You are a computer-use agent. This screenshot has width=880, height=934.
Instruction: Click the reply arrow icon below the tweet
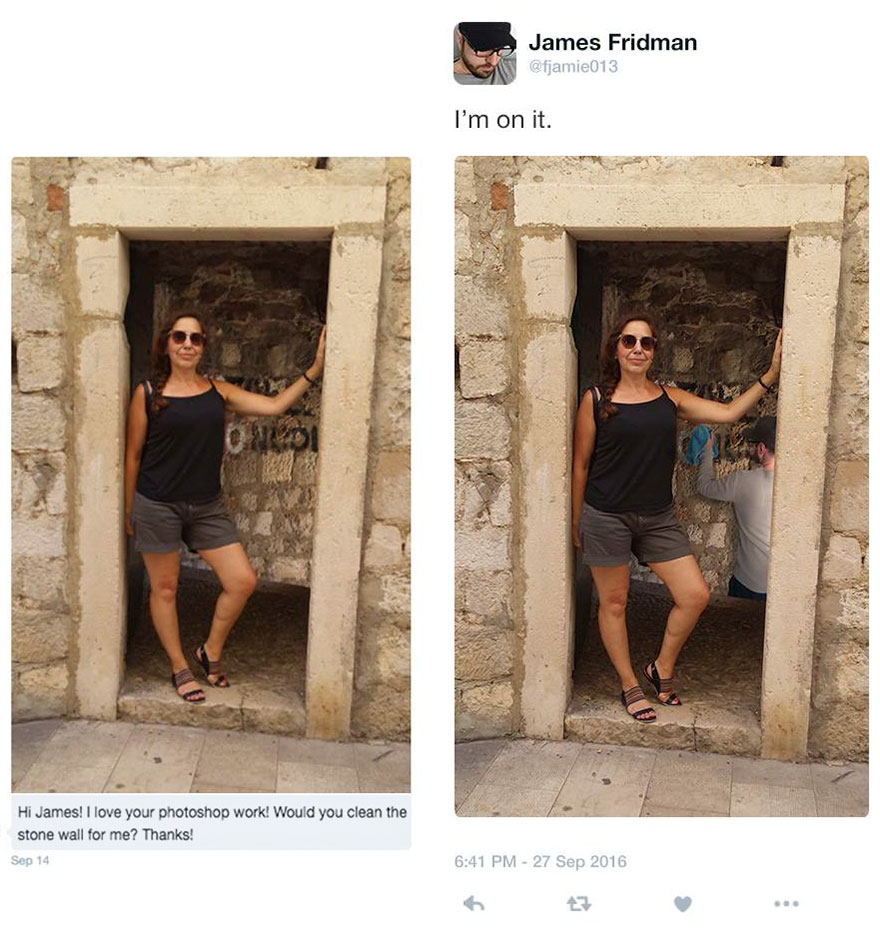point(474,904)
